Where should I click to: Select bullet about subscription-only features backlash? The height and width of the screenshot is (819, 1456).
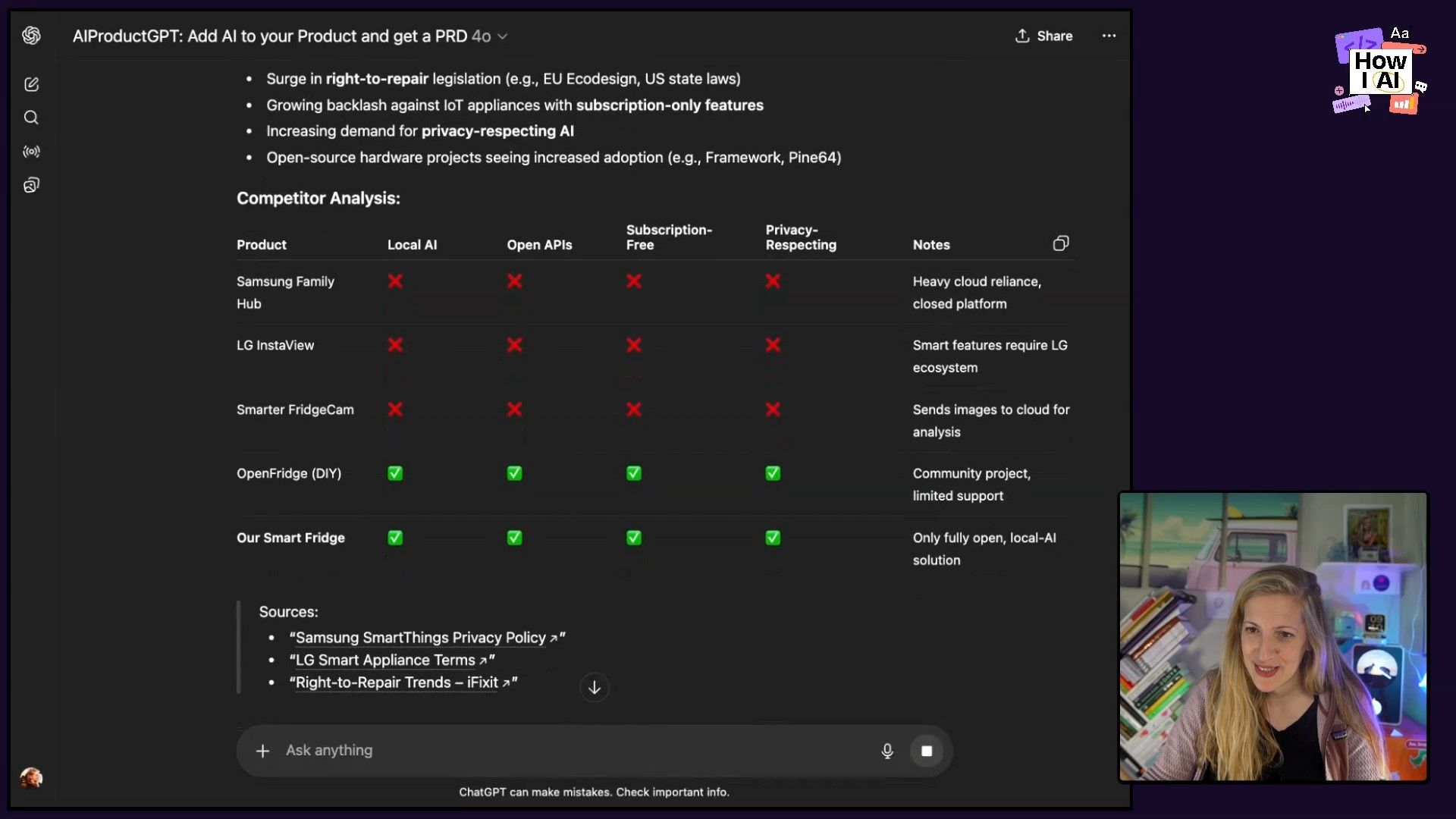515,105
